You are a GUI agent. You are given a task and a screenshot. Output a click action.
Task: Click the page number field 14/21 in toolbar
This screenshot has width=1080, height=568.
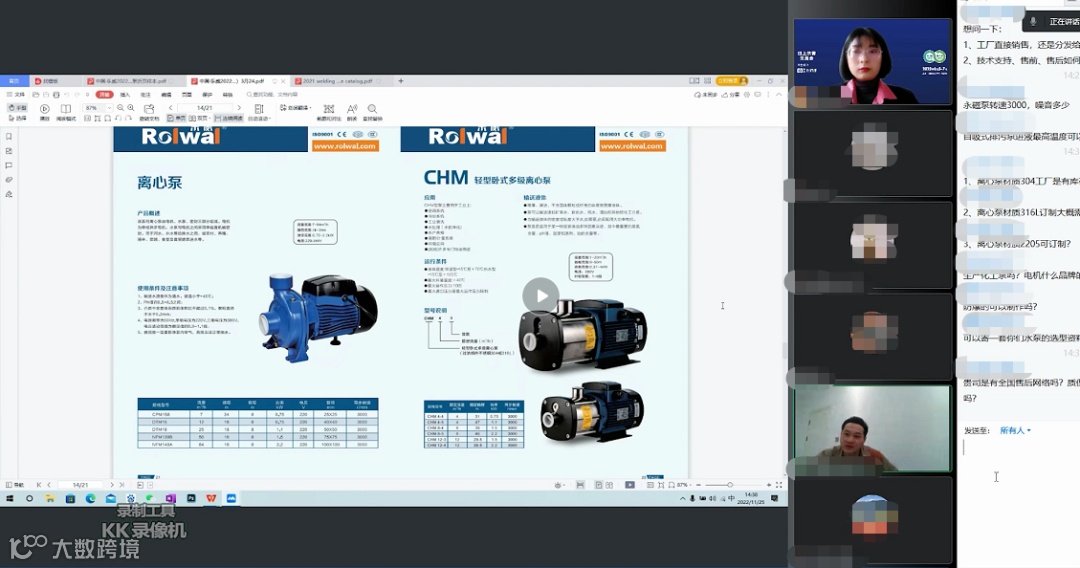[205, 108]
